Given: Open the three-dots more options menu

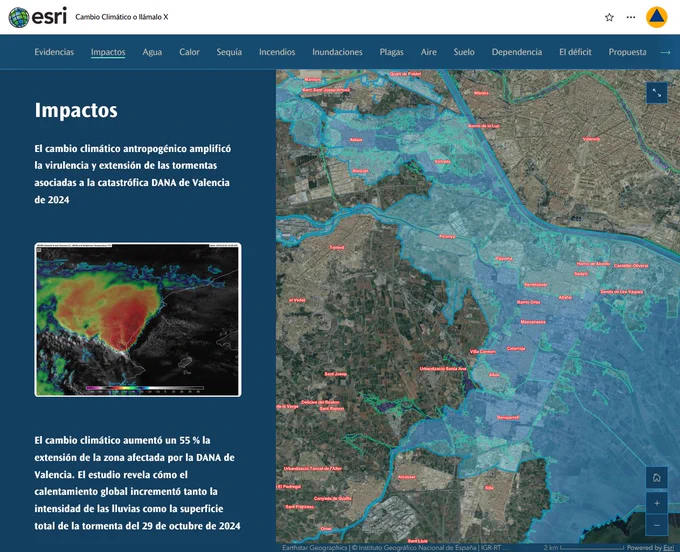Looking at the screenshot, I should coord(631,17).
